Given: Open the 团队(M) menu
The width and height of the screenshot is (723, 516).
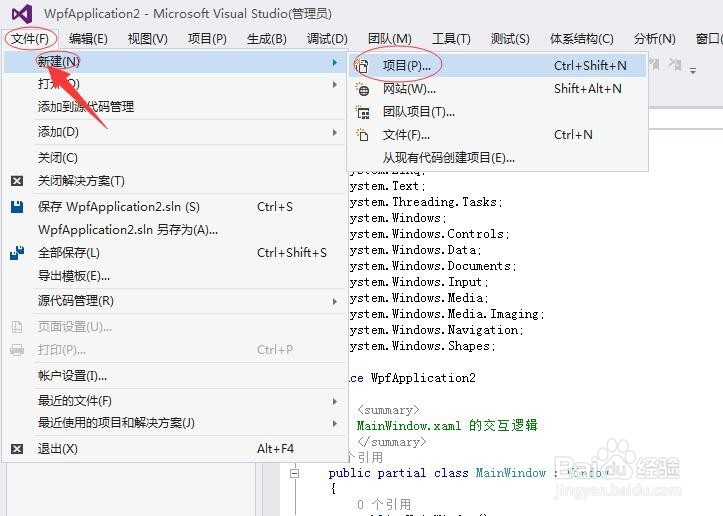Looking at the screenshot, I should click(x=390, y=39).
